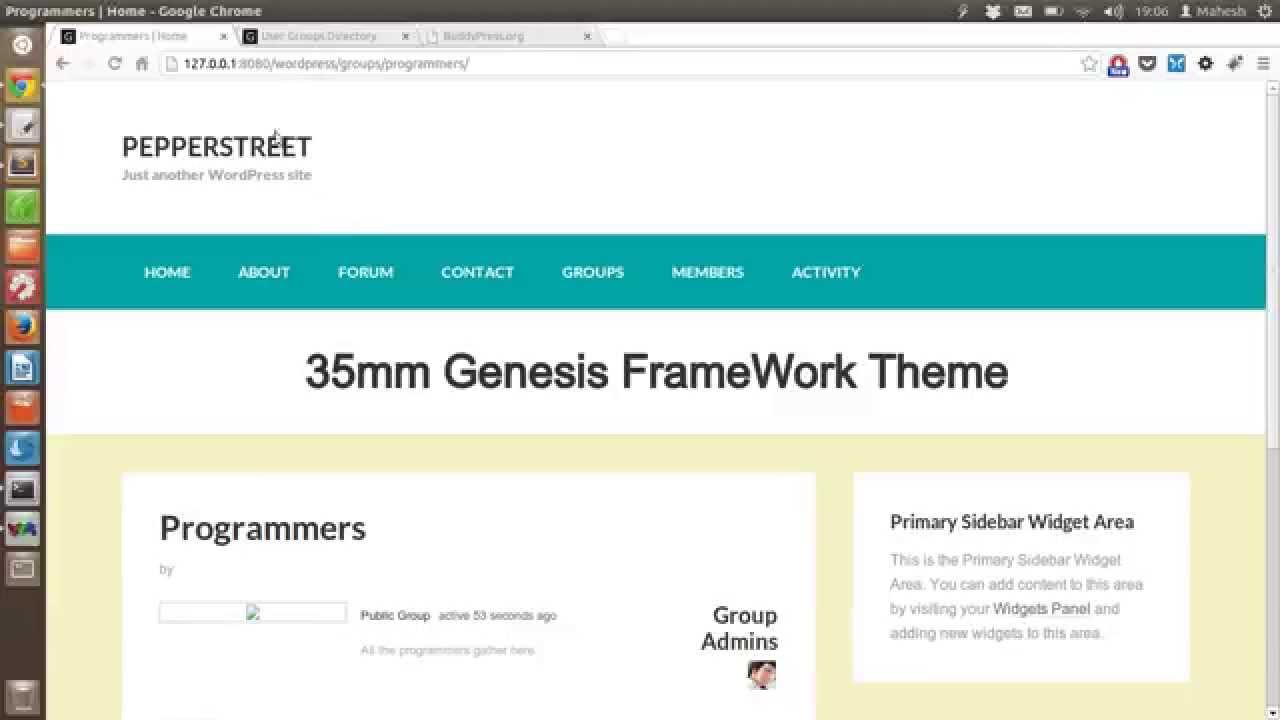Switch to the User Groups Directory tab
The height and width of the screenshot is (720, 1280).
click(x=320, y=36)
